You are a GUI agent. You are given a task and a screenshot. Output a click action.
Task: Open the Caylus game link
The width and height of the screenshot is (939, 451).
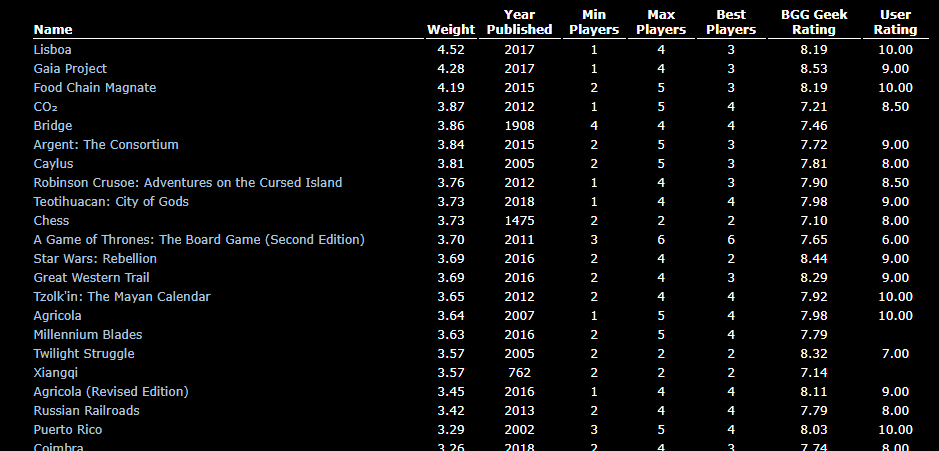click(x=53, y=164)
